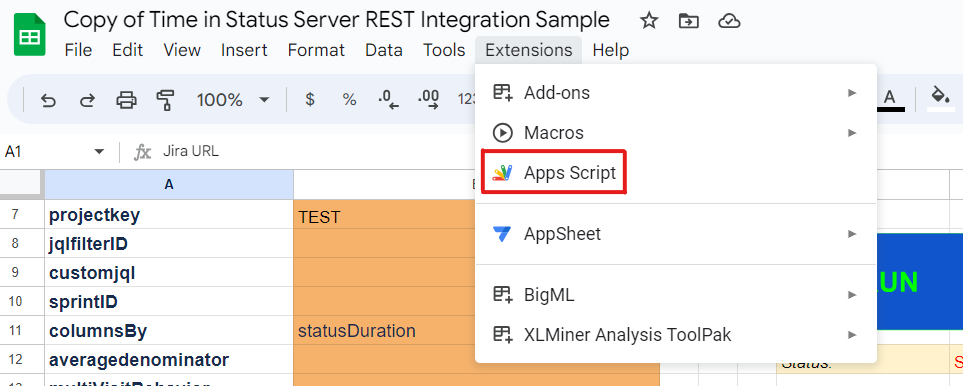
Task: Print the spreadsheet using printer icon
Action: pyautogui.click(x=127, y=99)
